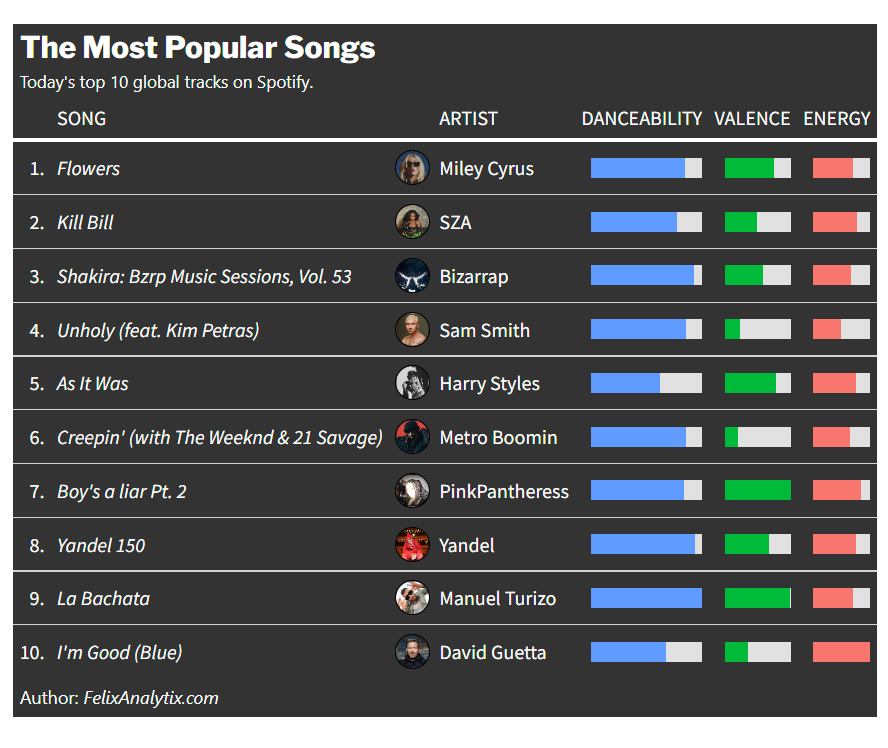Image resolution: width=888 pixels, height=748 pixels.
Task: Click PinkPantheress artist avatar
Action: [412, 491]
